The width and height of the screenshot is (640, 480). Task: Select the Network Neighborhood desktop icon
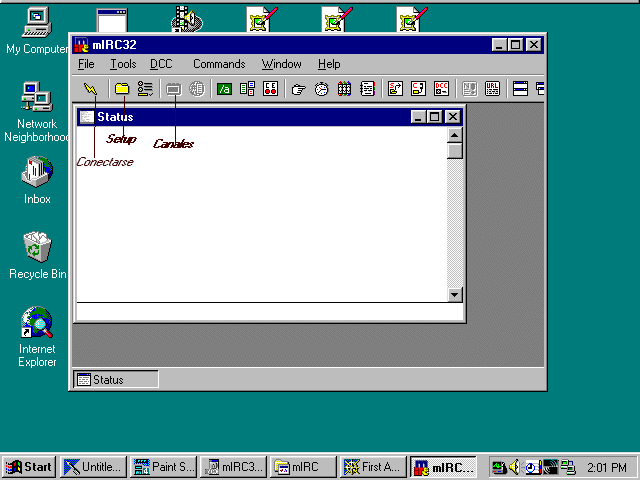[x=37, y=112]
